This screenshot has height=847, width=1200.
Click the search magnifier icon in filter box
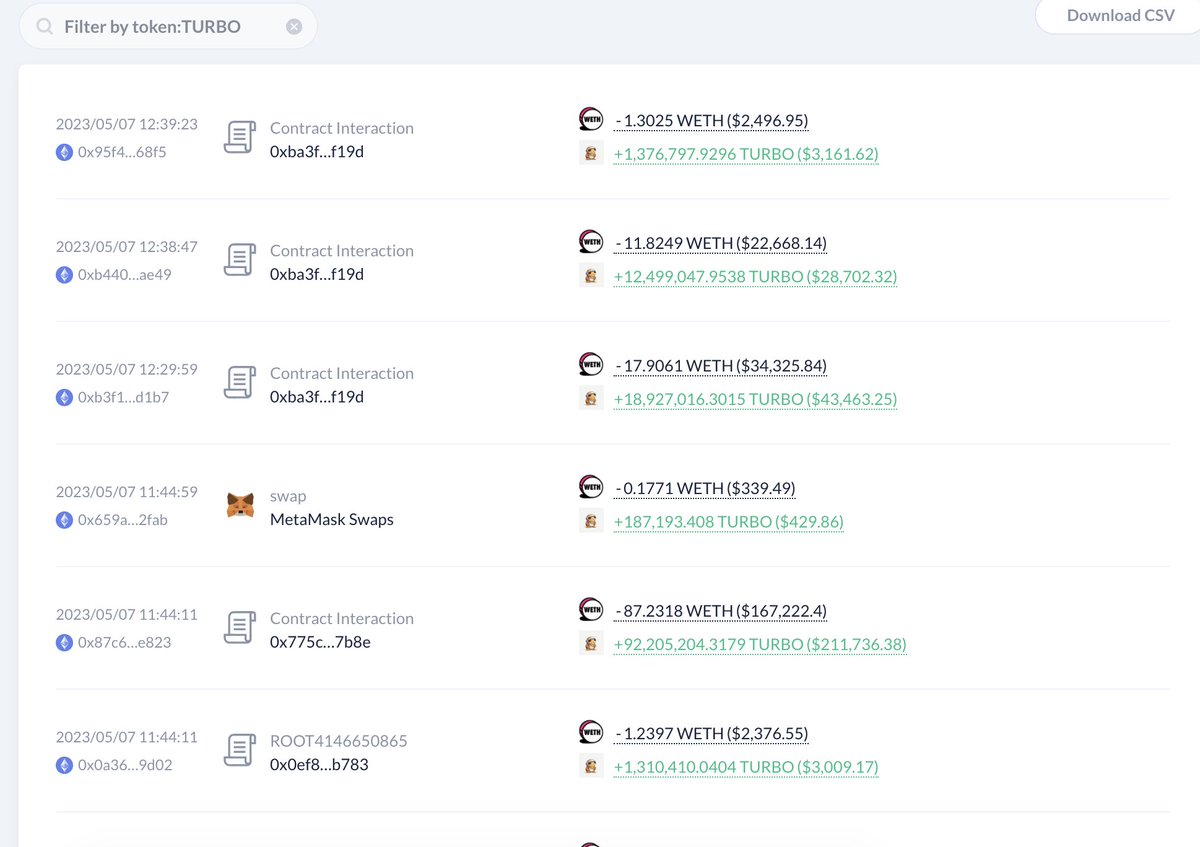44,27
